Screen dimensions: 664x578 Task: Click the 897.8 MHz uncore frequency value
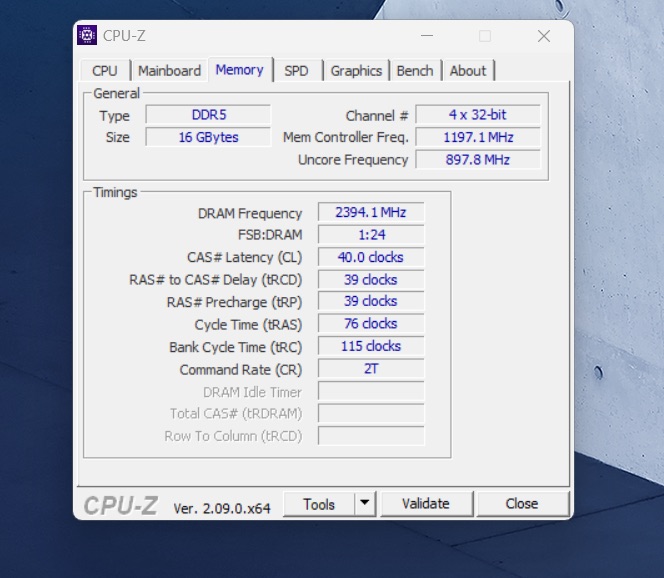478,160
